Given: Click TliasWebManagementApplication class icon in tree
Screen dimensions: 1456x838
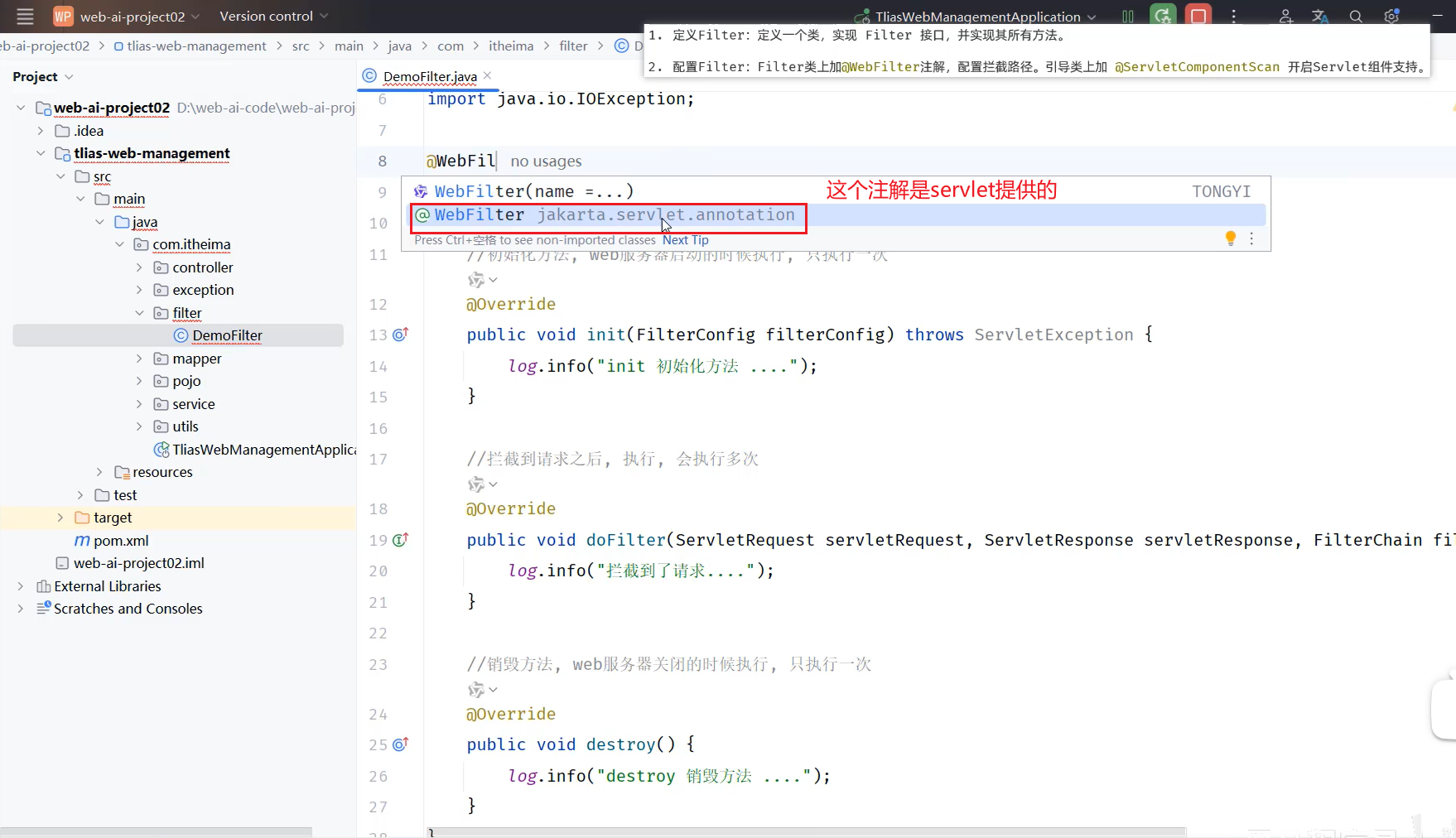Looking at the screenshot, I should [162, 450].
